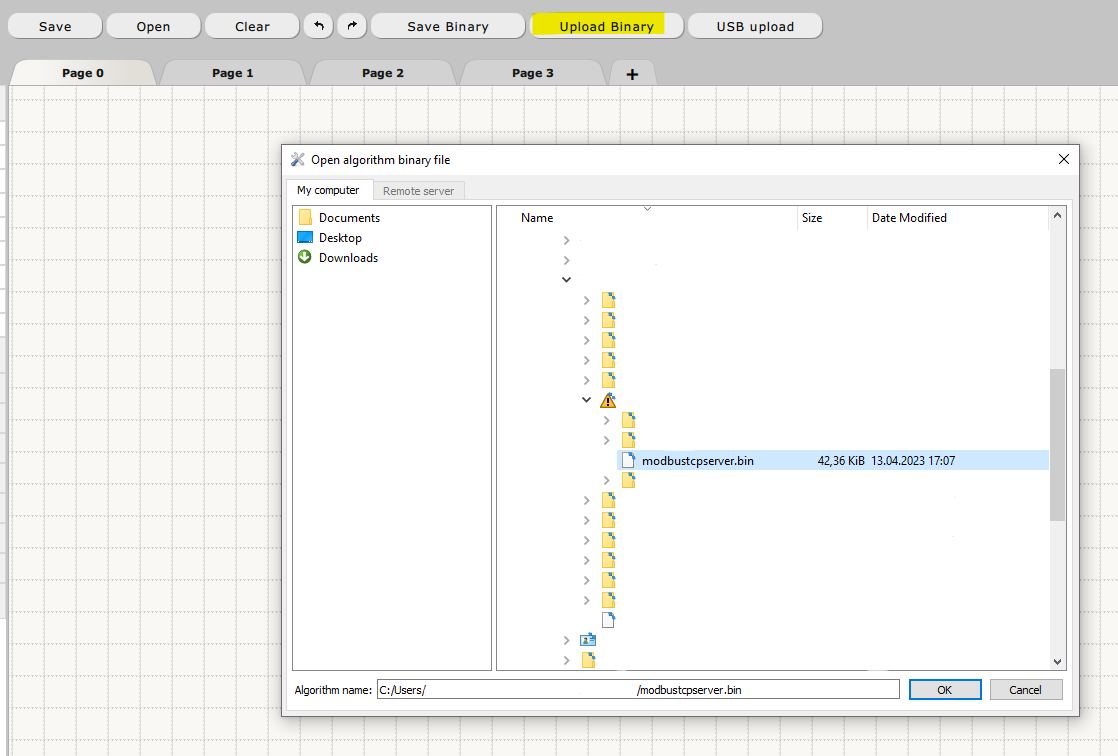
Task: Click the Documents folder icon
Action: [306, 218]
